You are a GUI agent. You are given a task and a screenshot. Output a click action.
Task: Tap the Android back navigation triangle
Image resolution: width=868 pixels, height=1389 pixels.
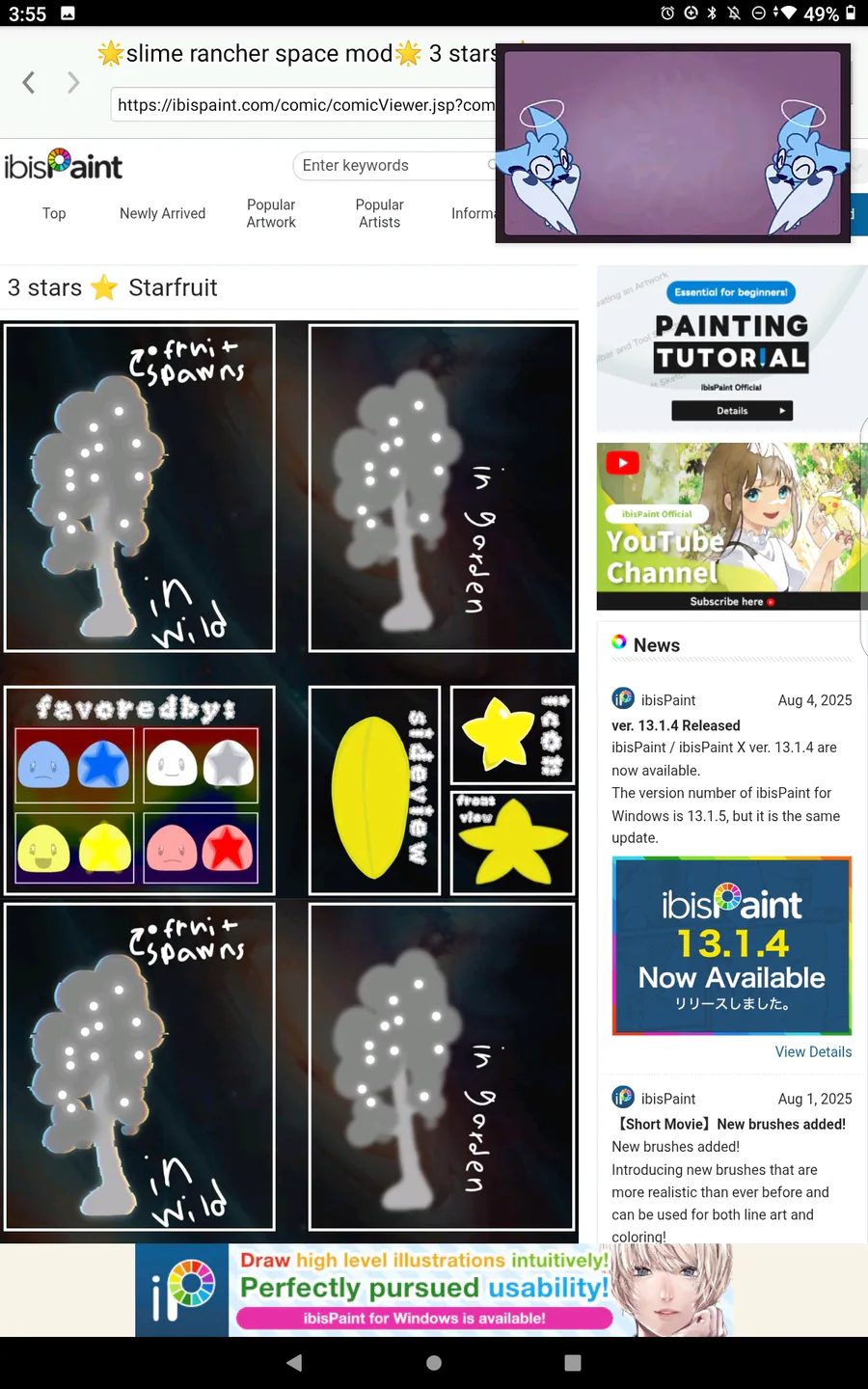(295, 1362)
